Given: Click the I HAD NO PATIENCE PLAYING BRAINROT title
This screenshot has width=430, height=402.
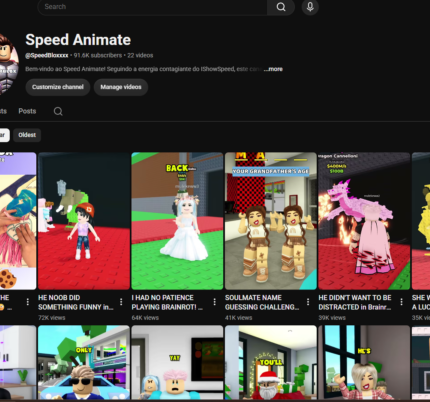Looking at the screenshot, I should tap(167, 302).
